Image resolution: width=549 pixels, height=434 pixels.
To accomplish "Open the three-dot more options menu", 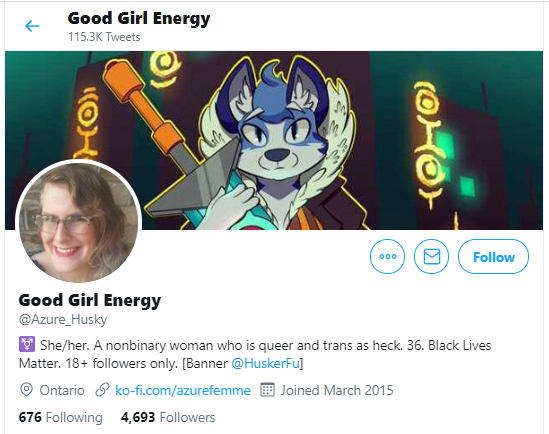I will [387, 257].
